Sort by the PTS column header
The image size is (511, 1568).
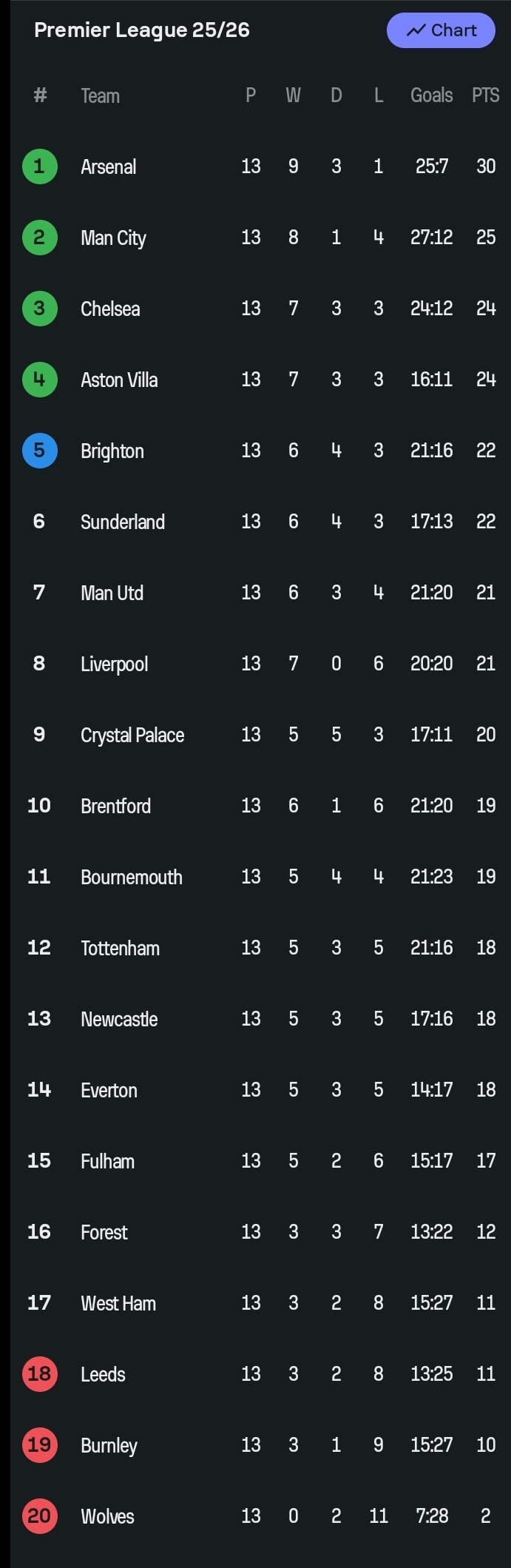(x=485, y=95)
